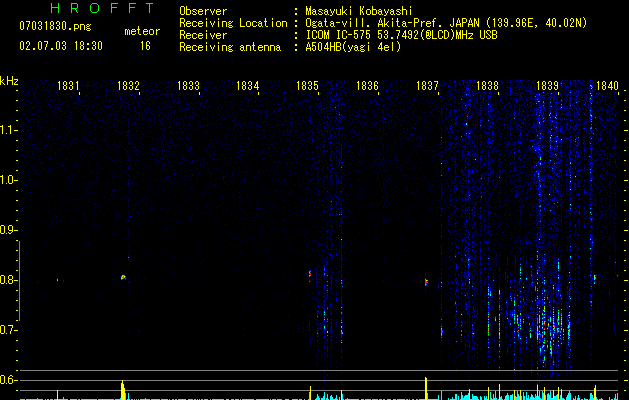Click the date stamp 02.07.03 18:30

click(x=61, y=46)
